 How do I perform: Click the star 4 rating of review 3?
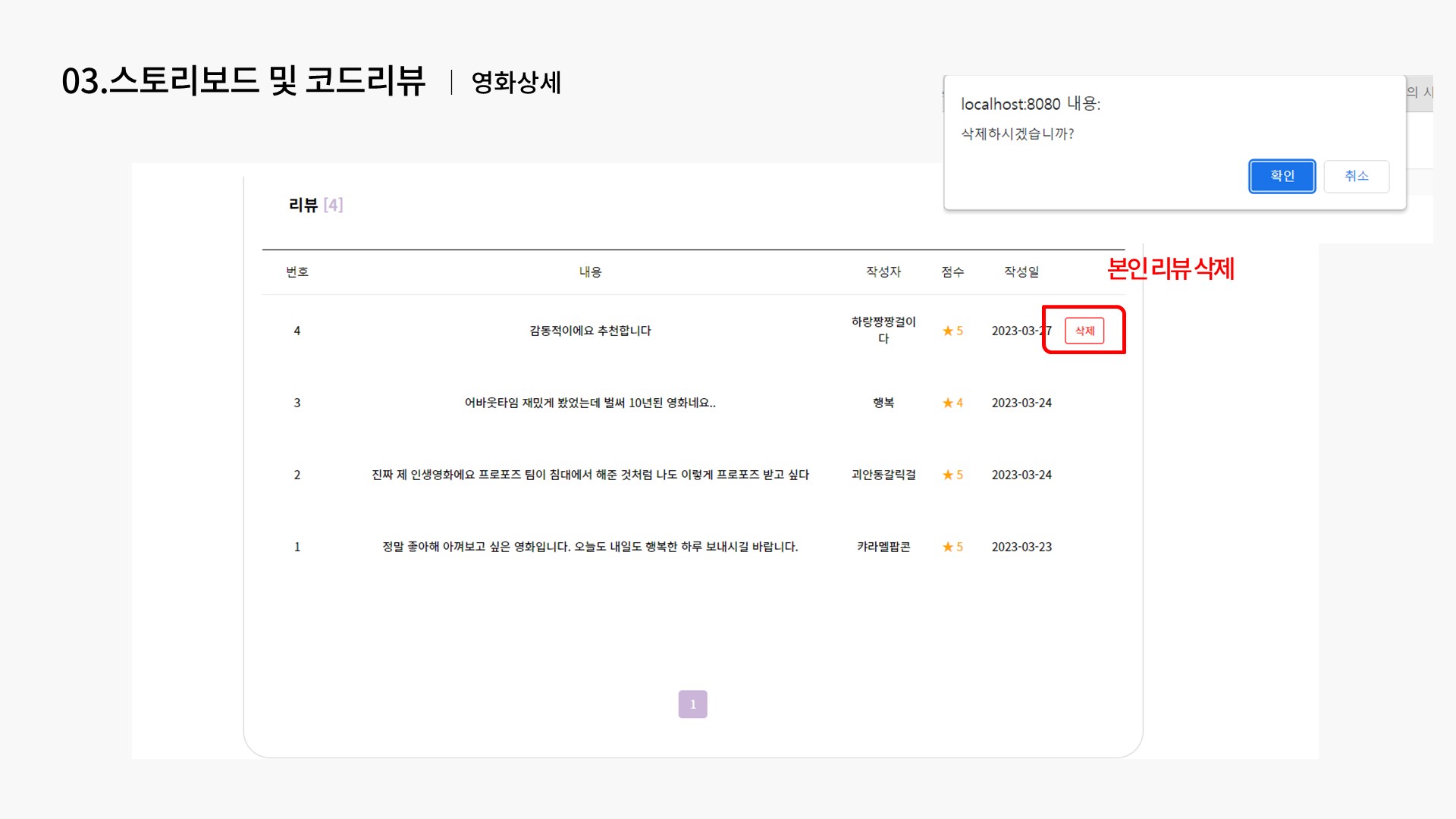tap(952, 403)
